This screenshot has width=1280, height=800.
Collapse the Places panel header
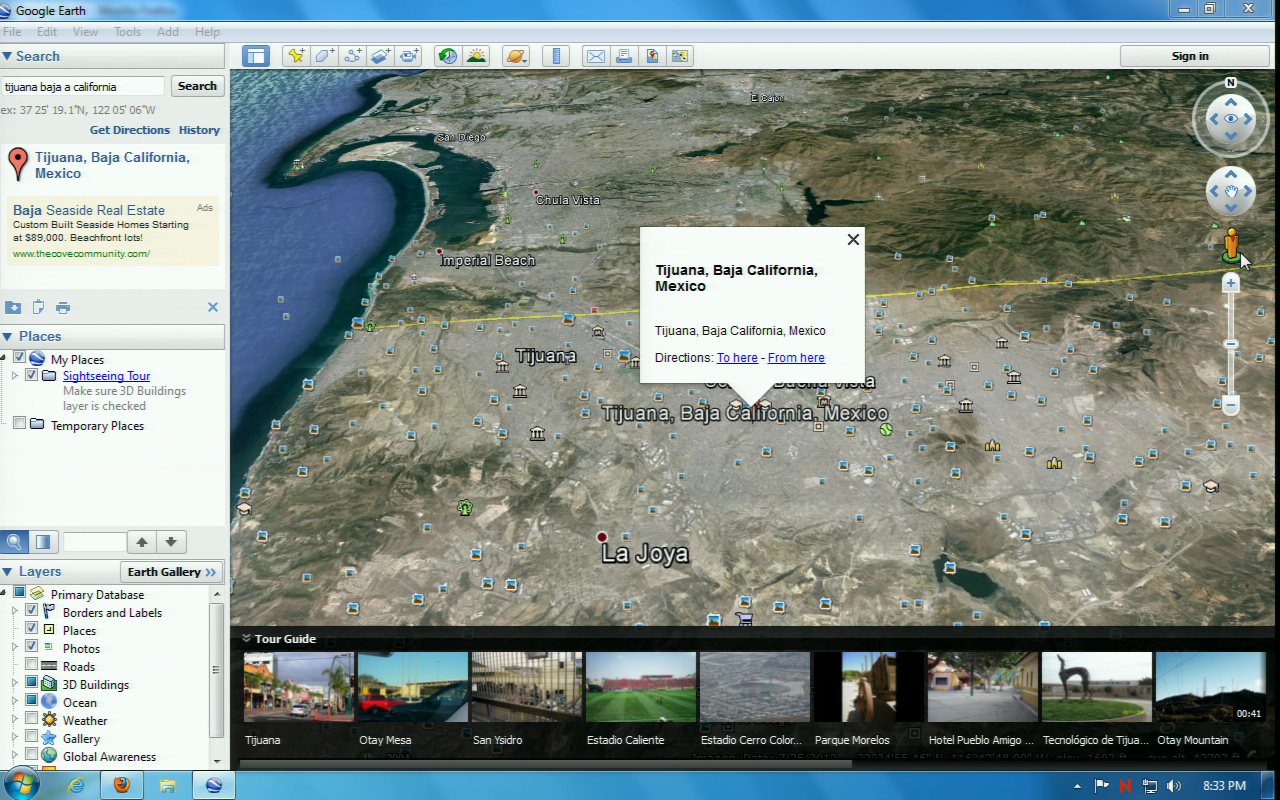click(8, 337)
